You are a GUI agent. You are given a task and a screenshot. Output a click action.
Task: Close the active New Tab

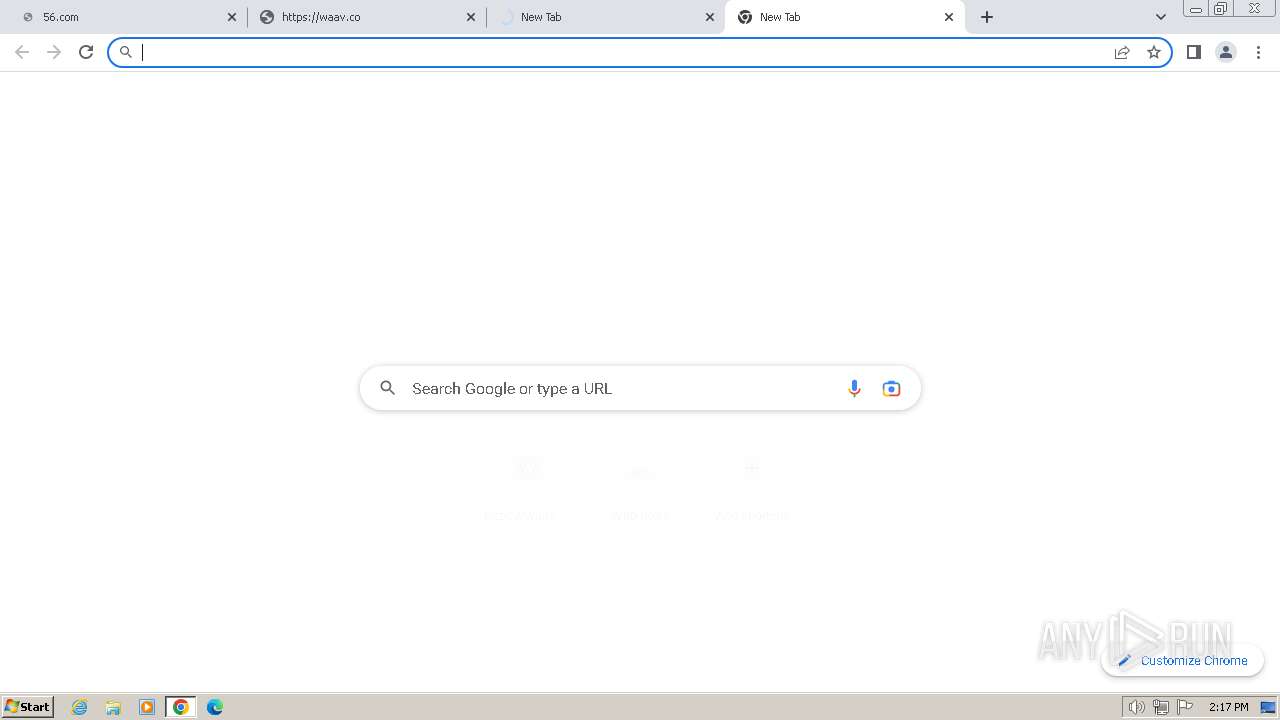coord(949,17)
